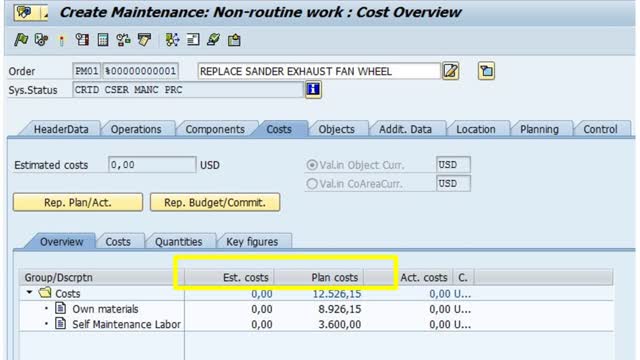The width and height of the screenshot is (640, 360).
Task: Click Own materials document icon
Action: [60, 308]
